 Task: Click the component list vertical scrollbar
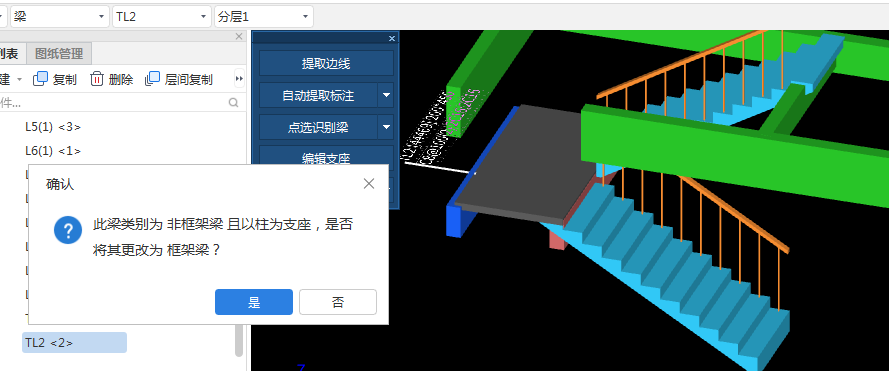pos(239,339)
